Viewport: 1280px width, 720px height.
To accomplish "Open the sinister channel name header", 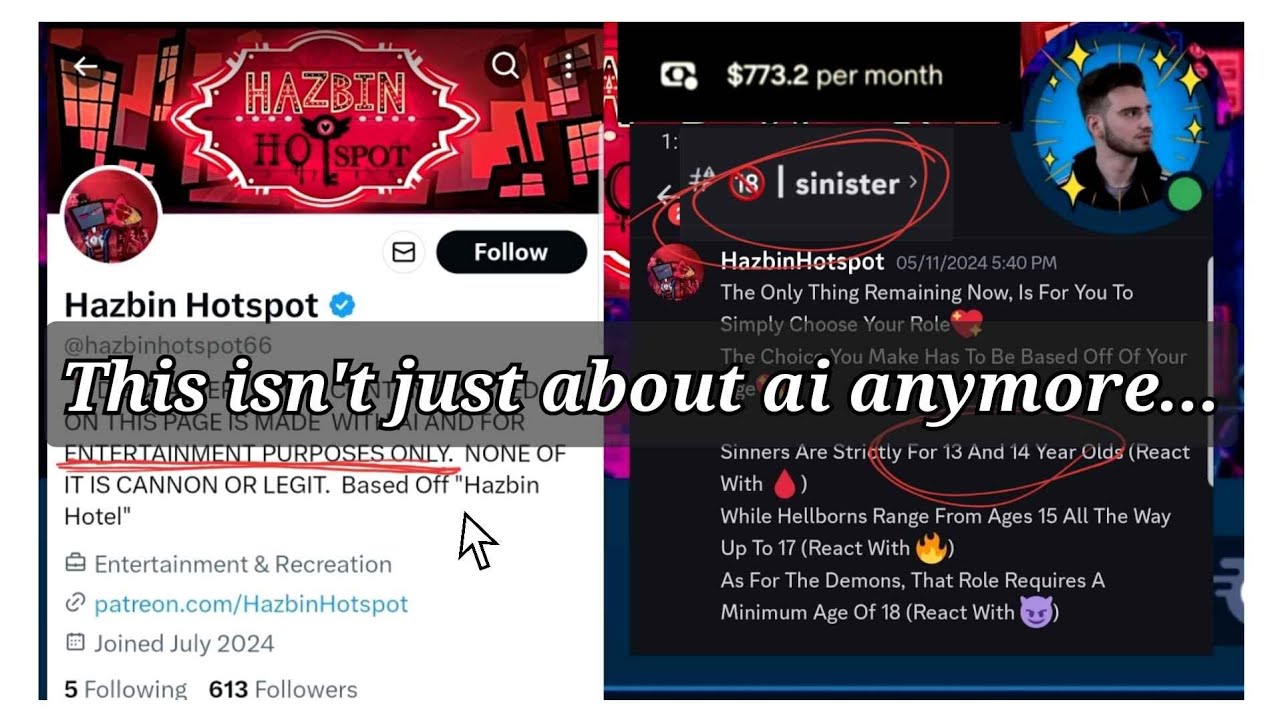I will [847, 184].
